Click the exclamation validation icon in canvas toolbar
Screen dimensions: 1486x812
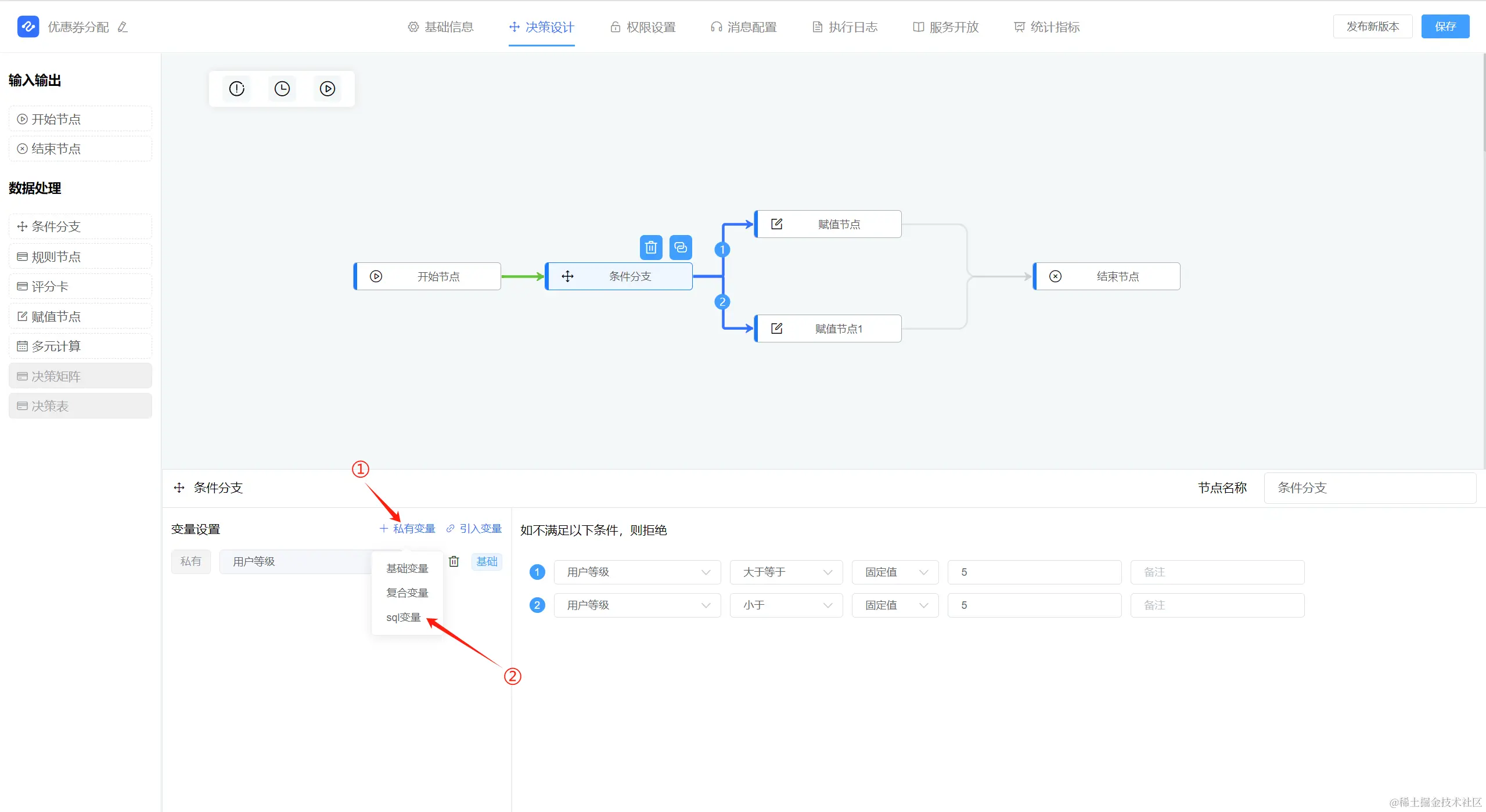click(x=237, y=89)
